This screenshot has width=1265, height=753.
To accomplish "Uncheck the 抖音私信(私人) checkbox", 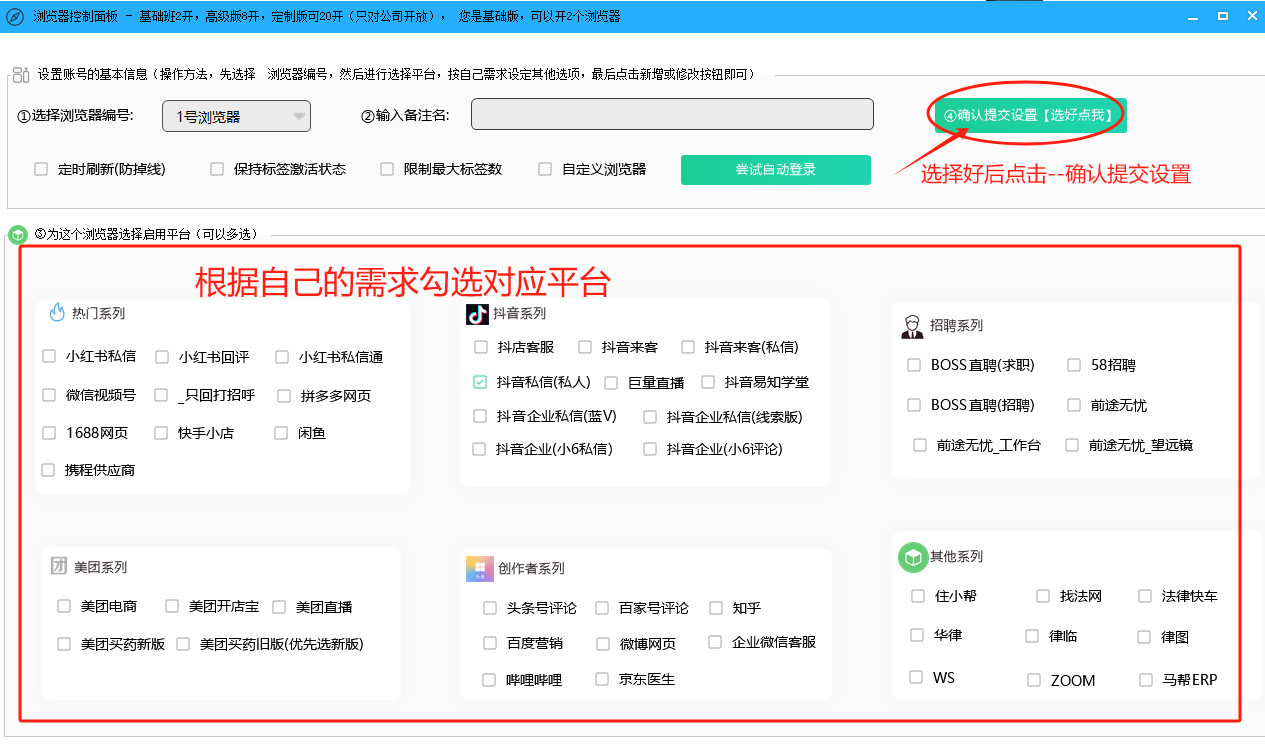I will coord(480,382).
